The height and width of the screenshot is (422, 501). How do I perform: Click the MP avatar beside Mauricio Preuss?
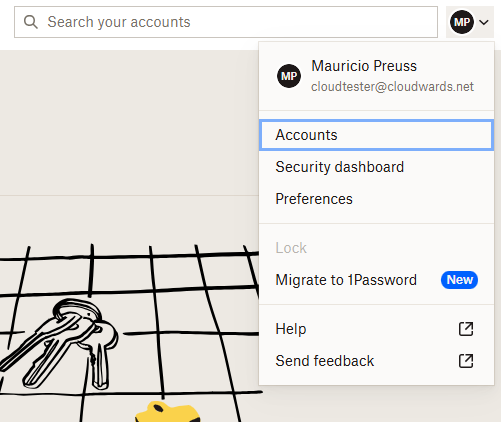tap(289, 76)
